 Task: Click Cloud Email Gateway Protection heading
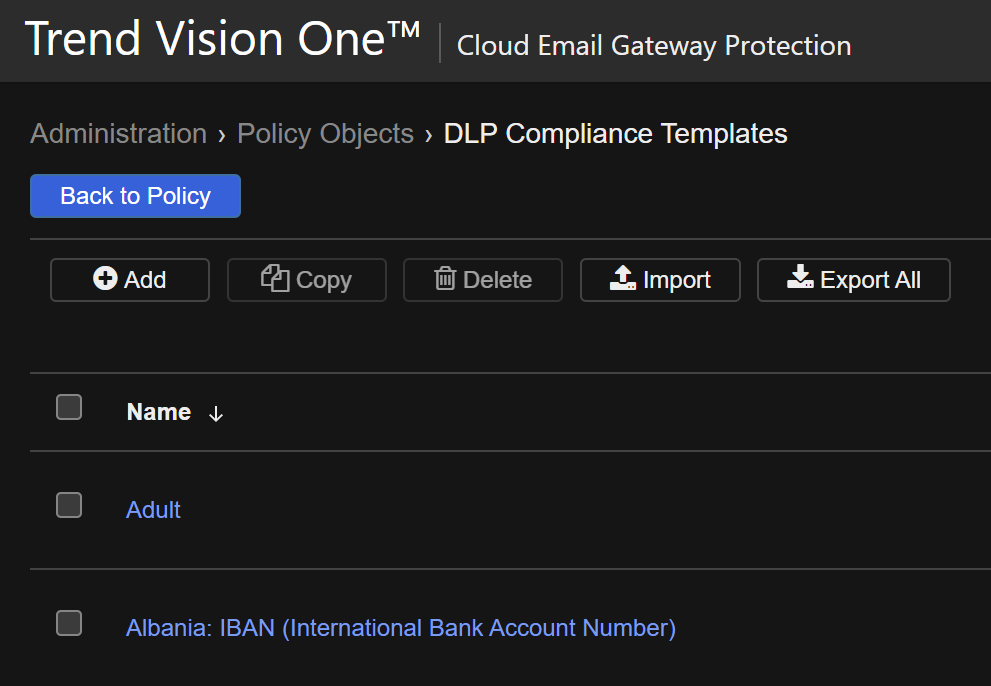coord(654,46)
